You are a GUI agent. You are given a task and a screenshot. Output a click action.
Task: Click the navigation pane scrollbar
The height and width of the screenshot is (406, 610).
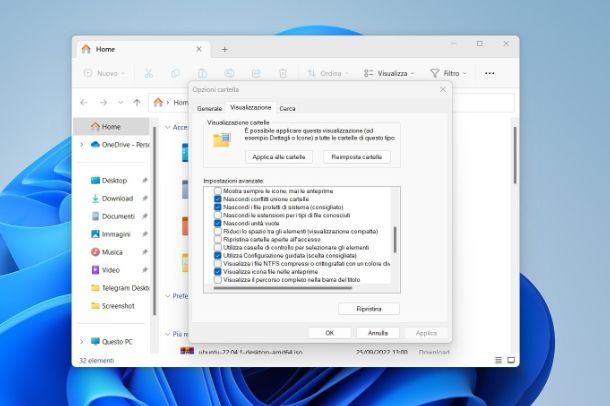[154, 220]
